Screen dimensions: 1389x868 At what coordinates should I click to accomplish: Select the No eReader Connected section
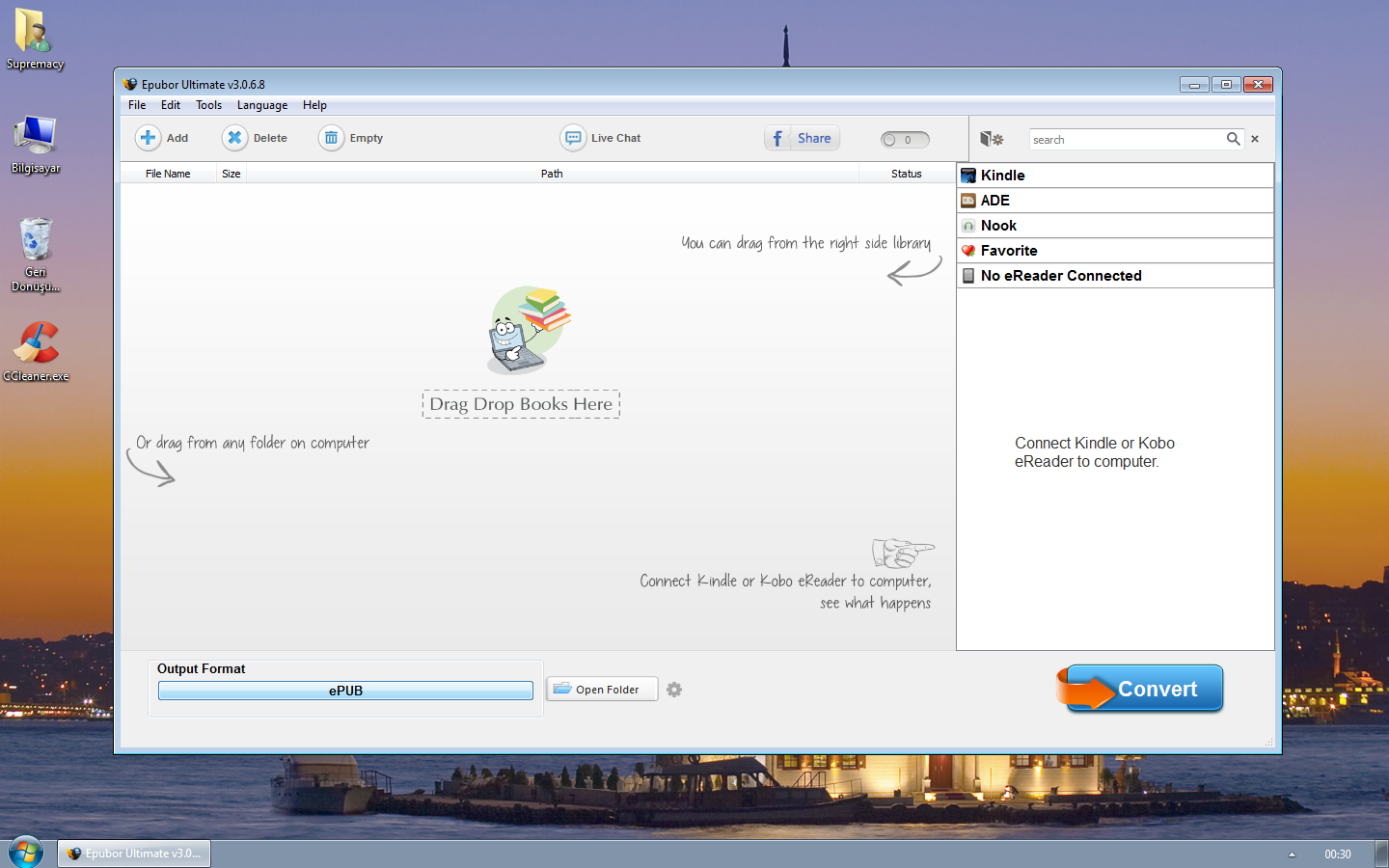[1115, 276]
